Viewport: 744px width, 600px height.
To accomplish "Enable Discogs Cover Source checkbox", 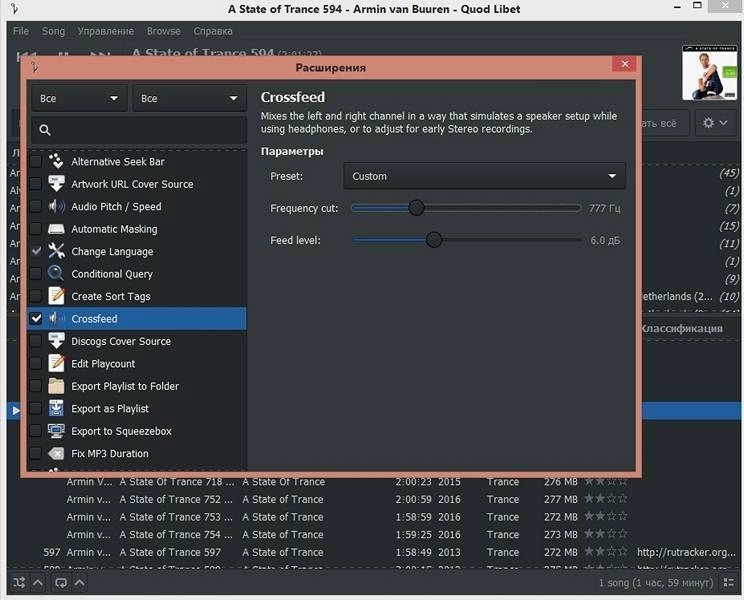I will click(36, 341).
